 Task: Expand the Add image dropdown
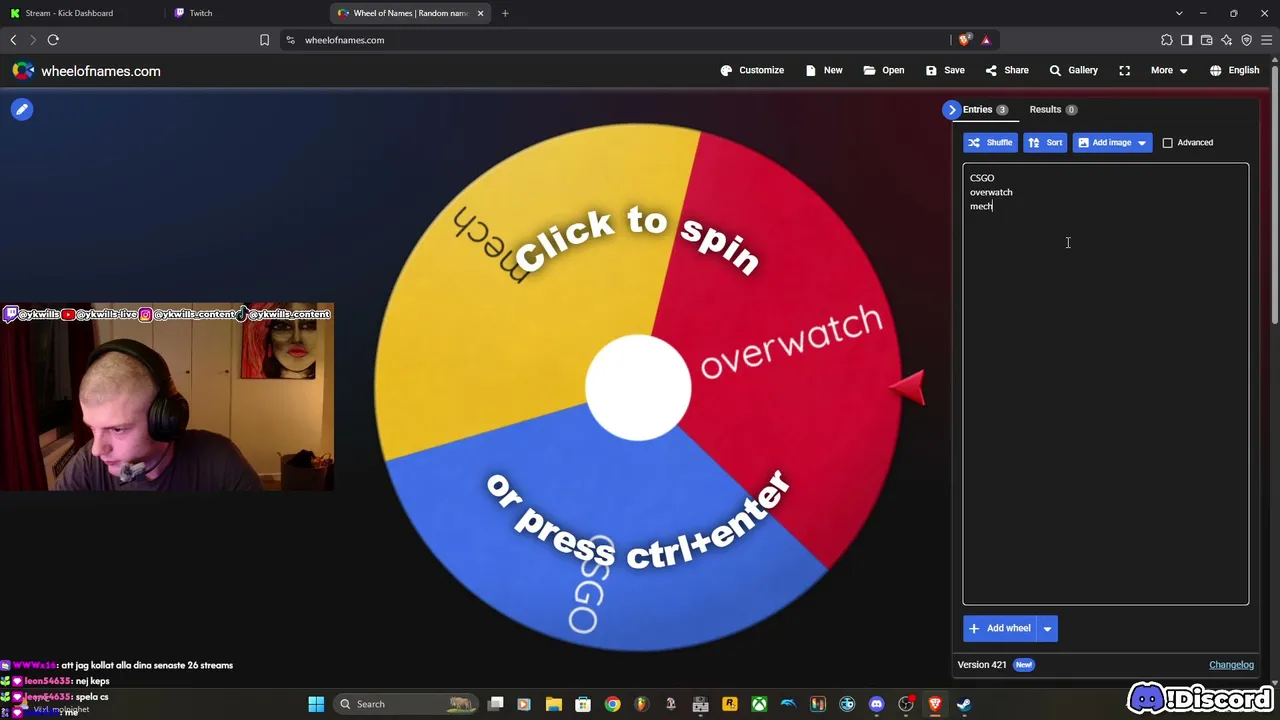click(1141, 143)
